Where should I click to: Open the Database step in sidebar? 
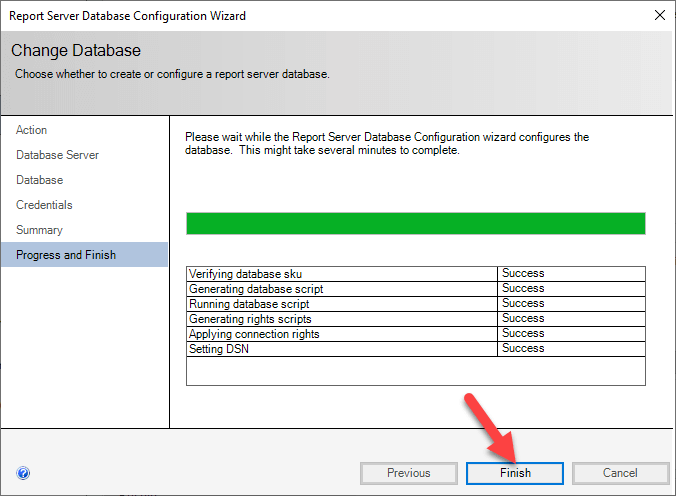pyautogui.click(x=40, y=180)
